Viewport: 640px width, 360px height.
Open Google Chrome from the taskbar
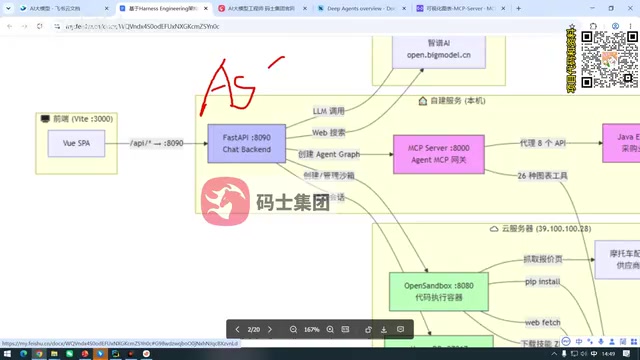click(x=39, y=353)
